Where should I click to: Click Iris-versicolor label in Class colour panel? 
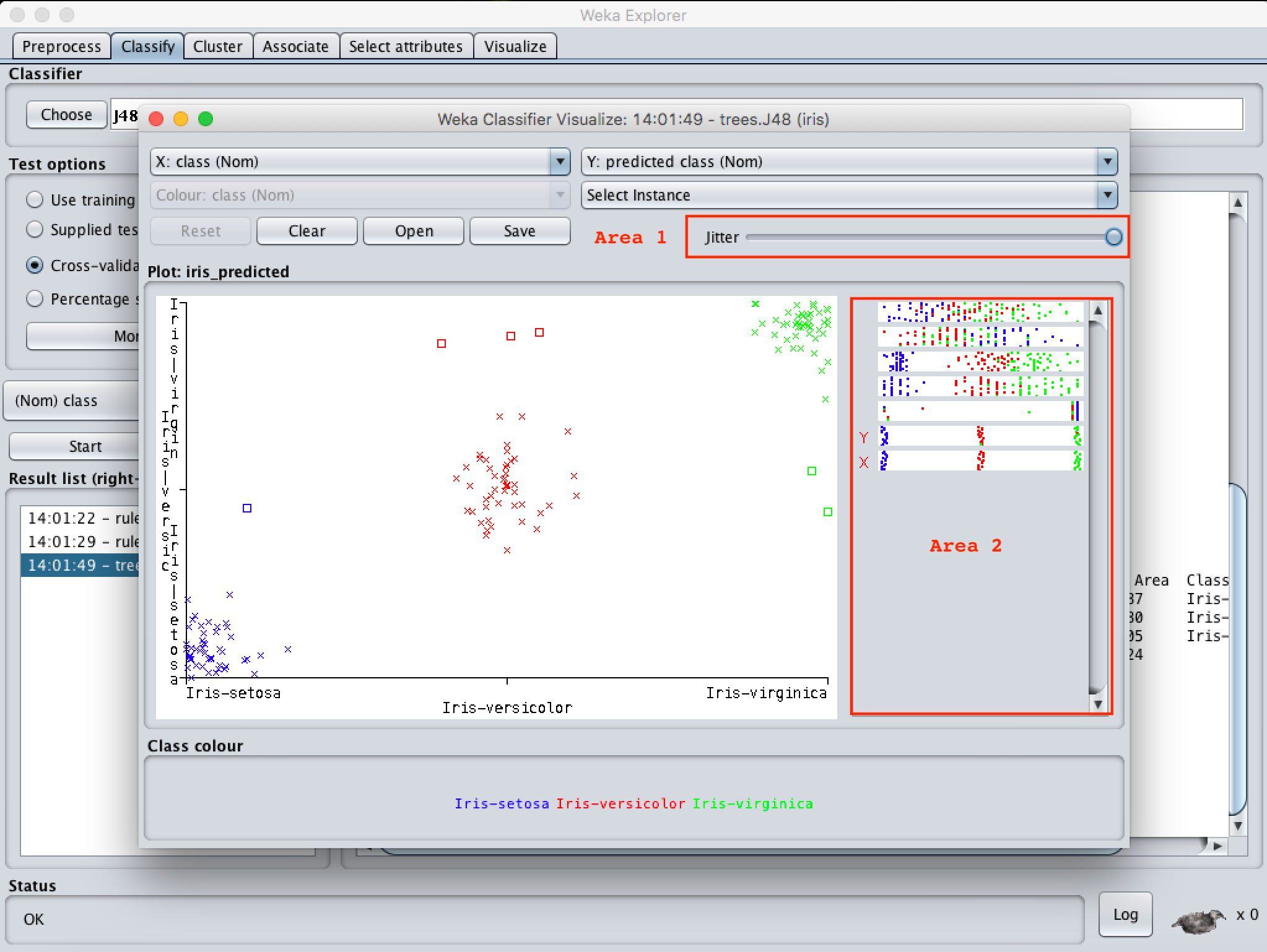pyautogui.click(x=620, y=803)
